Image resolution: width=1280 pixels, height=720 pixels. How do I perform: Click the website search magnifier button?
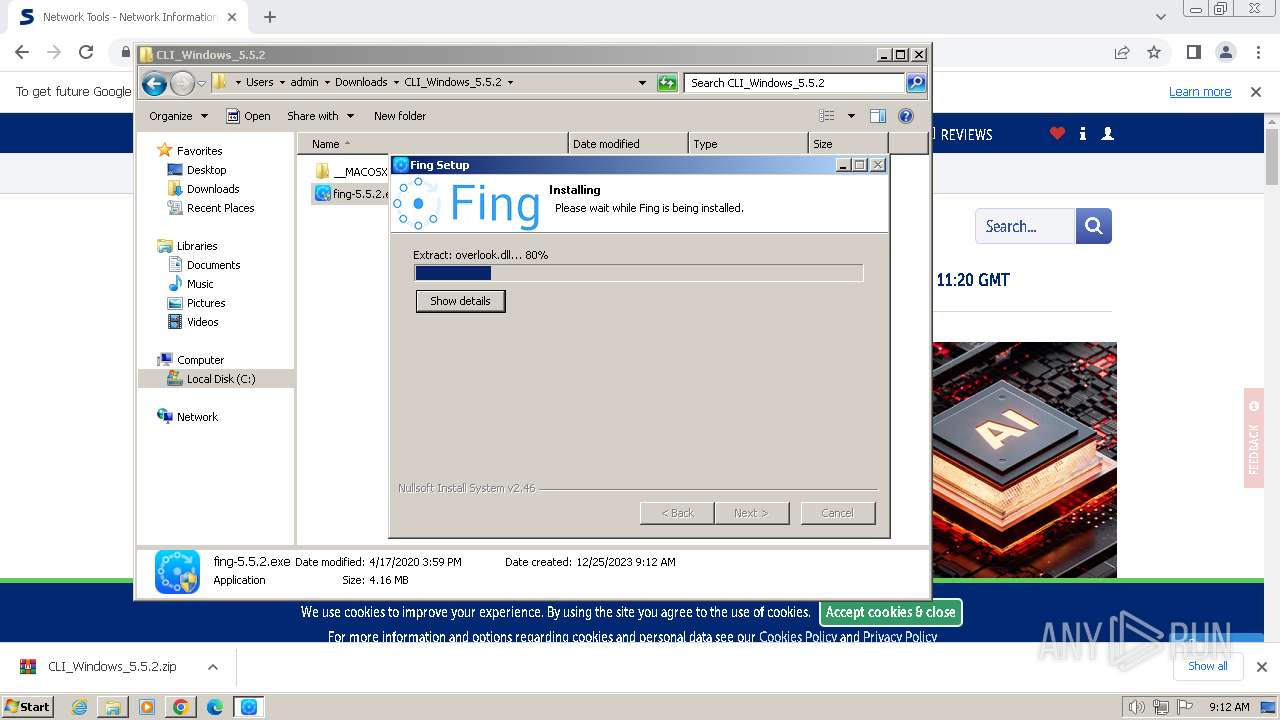point(1094,226)
